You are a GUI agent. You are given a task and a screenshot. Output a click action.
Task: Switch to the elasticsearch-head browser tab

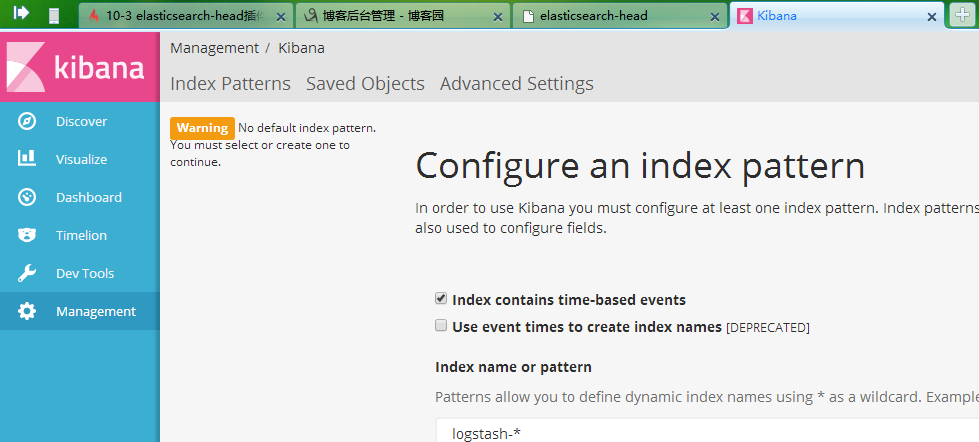coord(620,16)
